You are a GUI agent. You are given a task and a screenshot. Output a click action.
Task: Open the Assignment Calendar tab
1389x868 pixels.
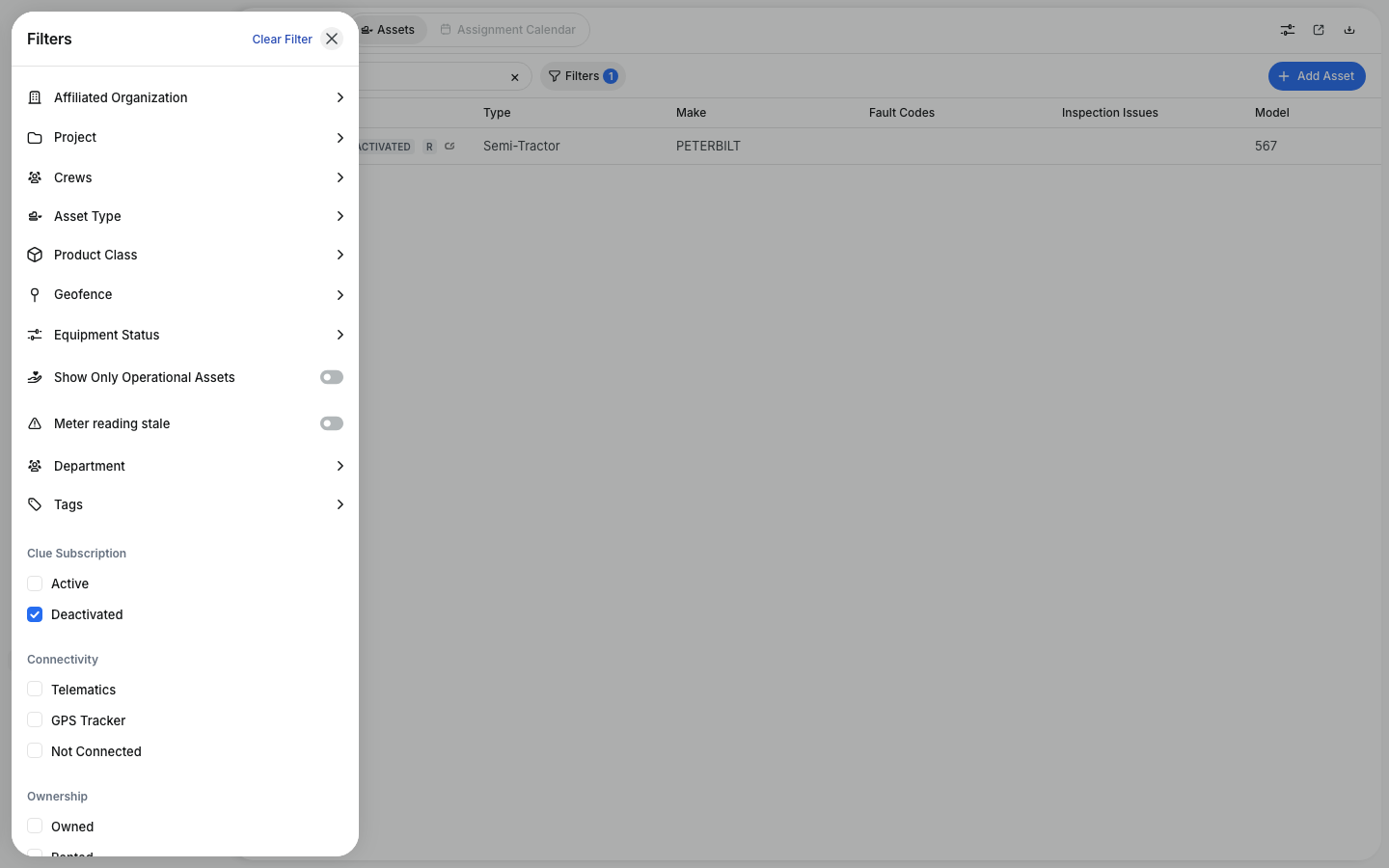[x=507, y=30]
